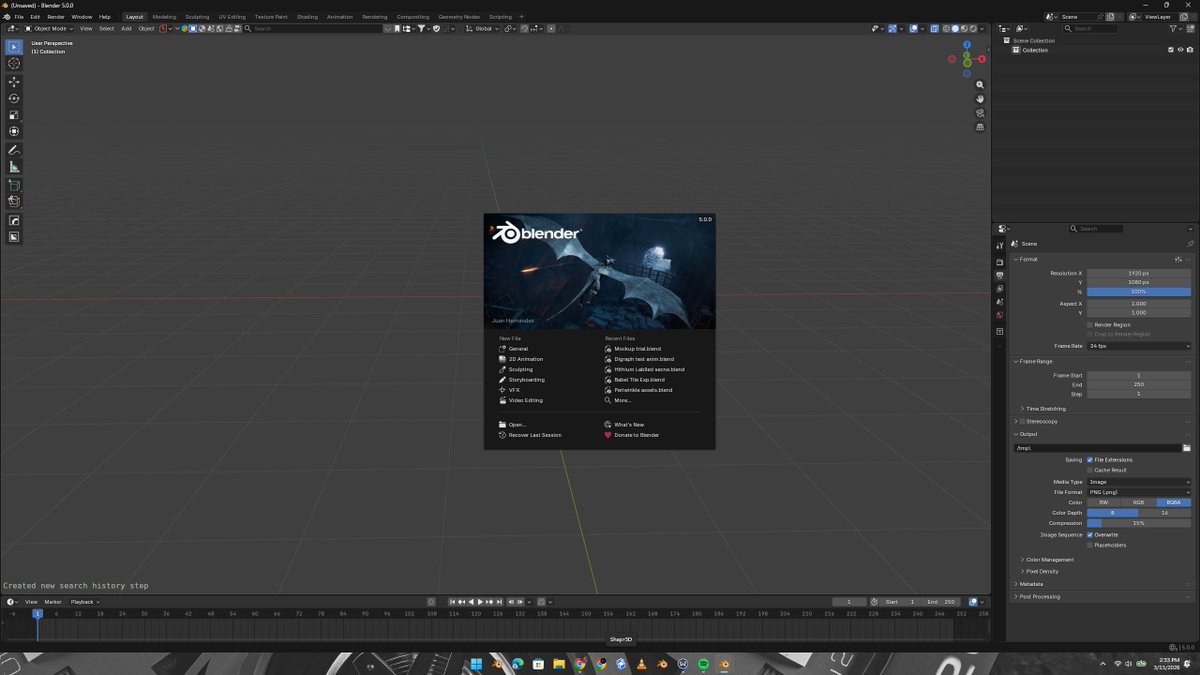Open the Render menu

(x=56, y=17)
